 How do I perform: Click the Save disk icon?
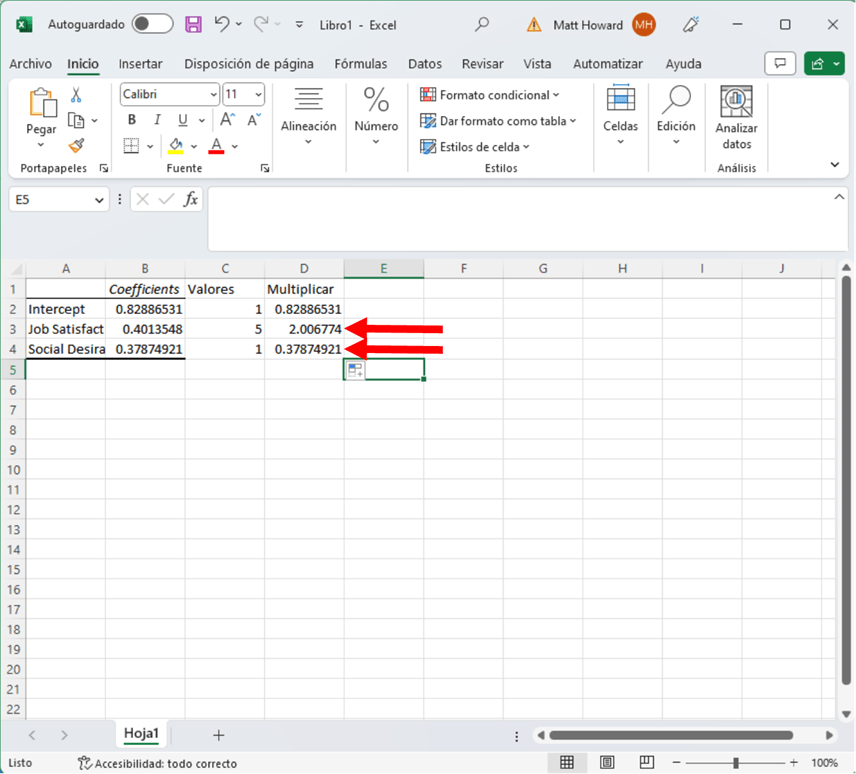pos(193,24)
